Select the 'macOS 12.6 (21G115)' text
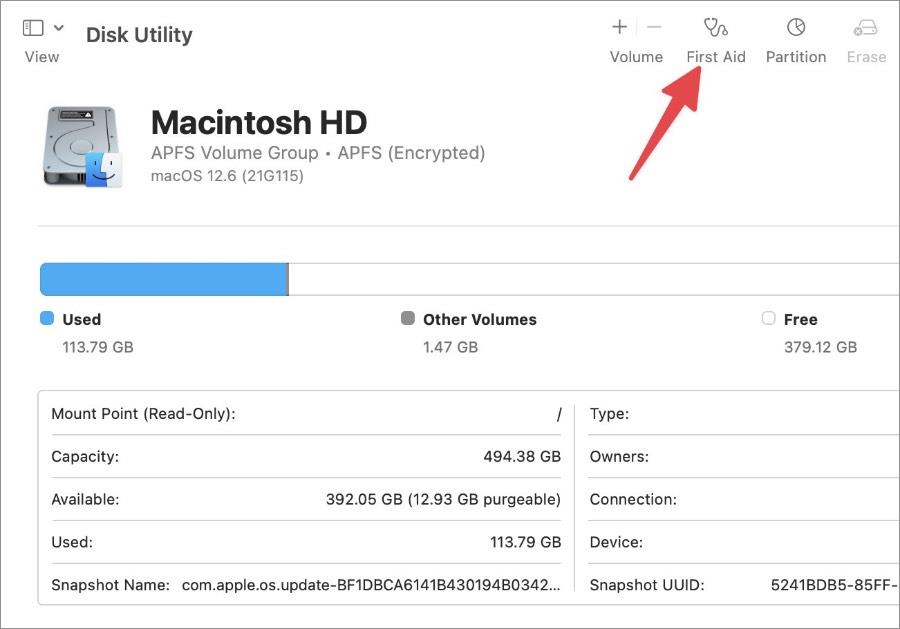900x629 pixels. point(227,176)
